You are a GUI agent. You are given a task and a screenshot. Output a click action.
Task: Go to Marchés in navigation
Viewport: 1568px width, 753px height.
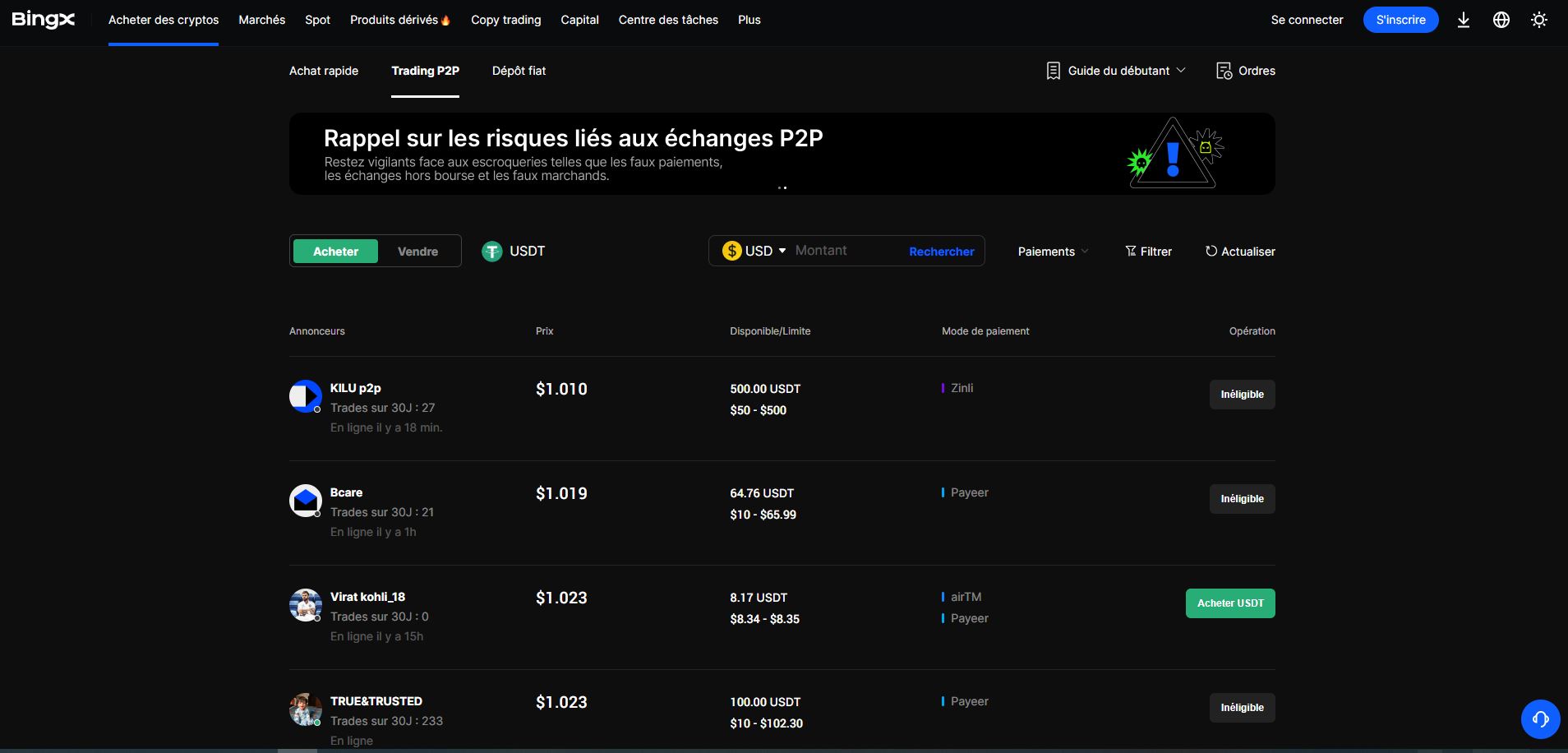262,20
